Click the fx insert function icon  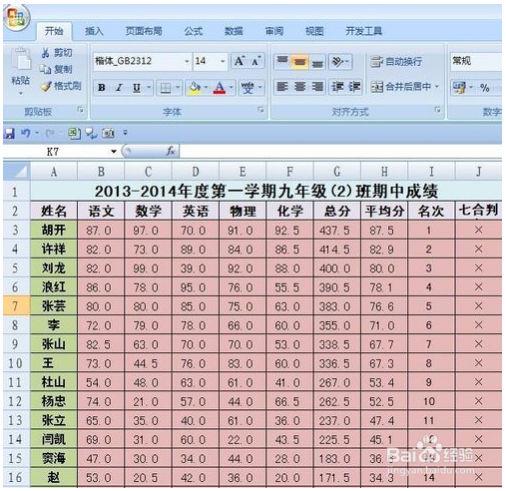click(x=170, y=151)
